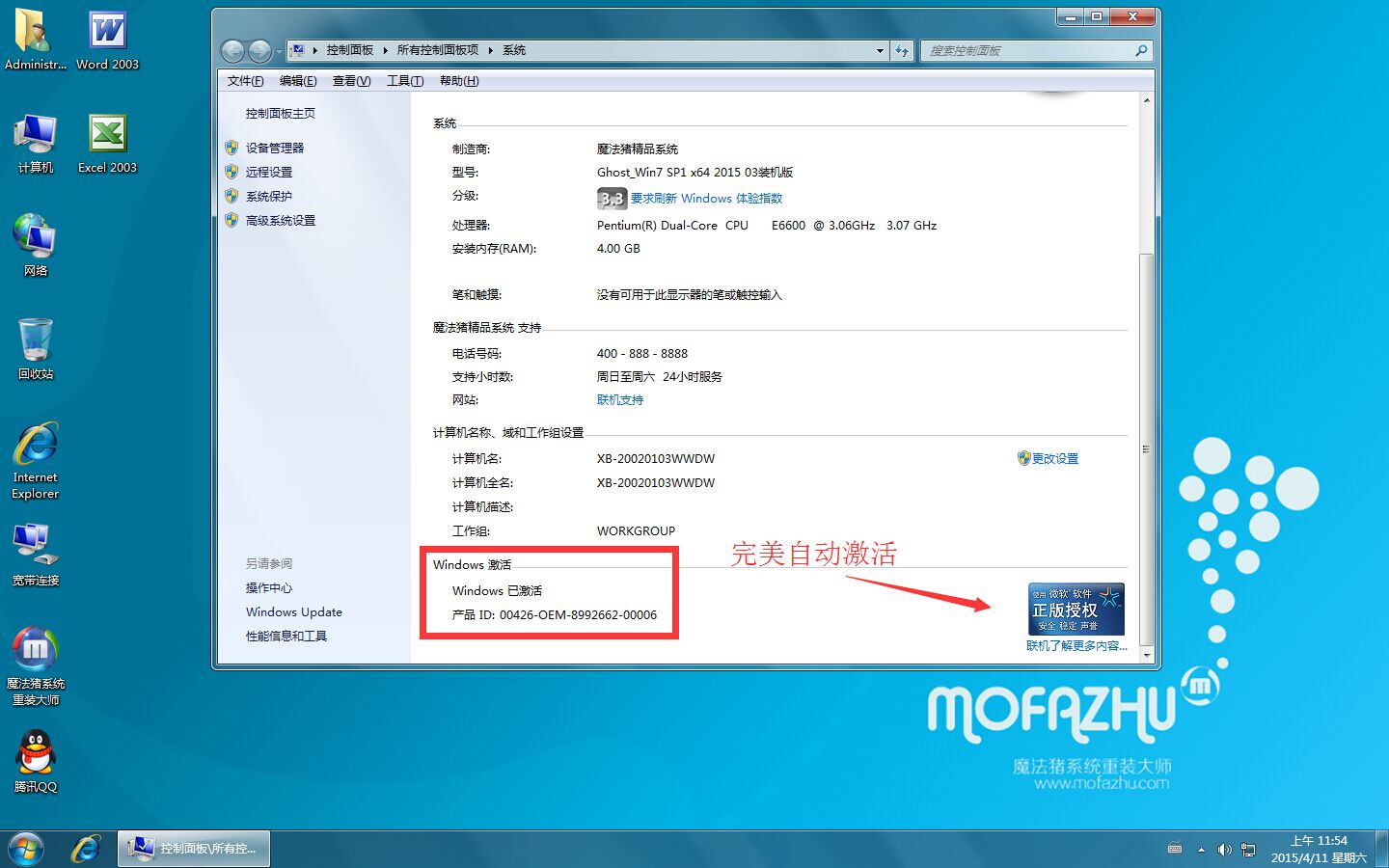
Task: Click the volume icon in the system tray
Action: [1225, 849]
